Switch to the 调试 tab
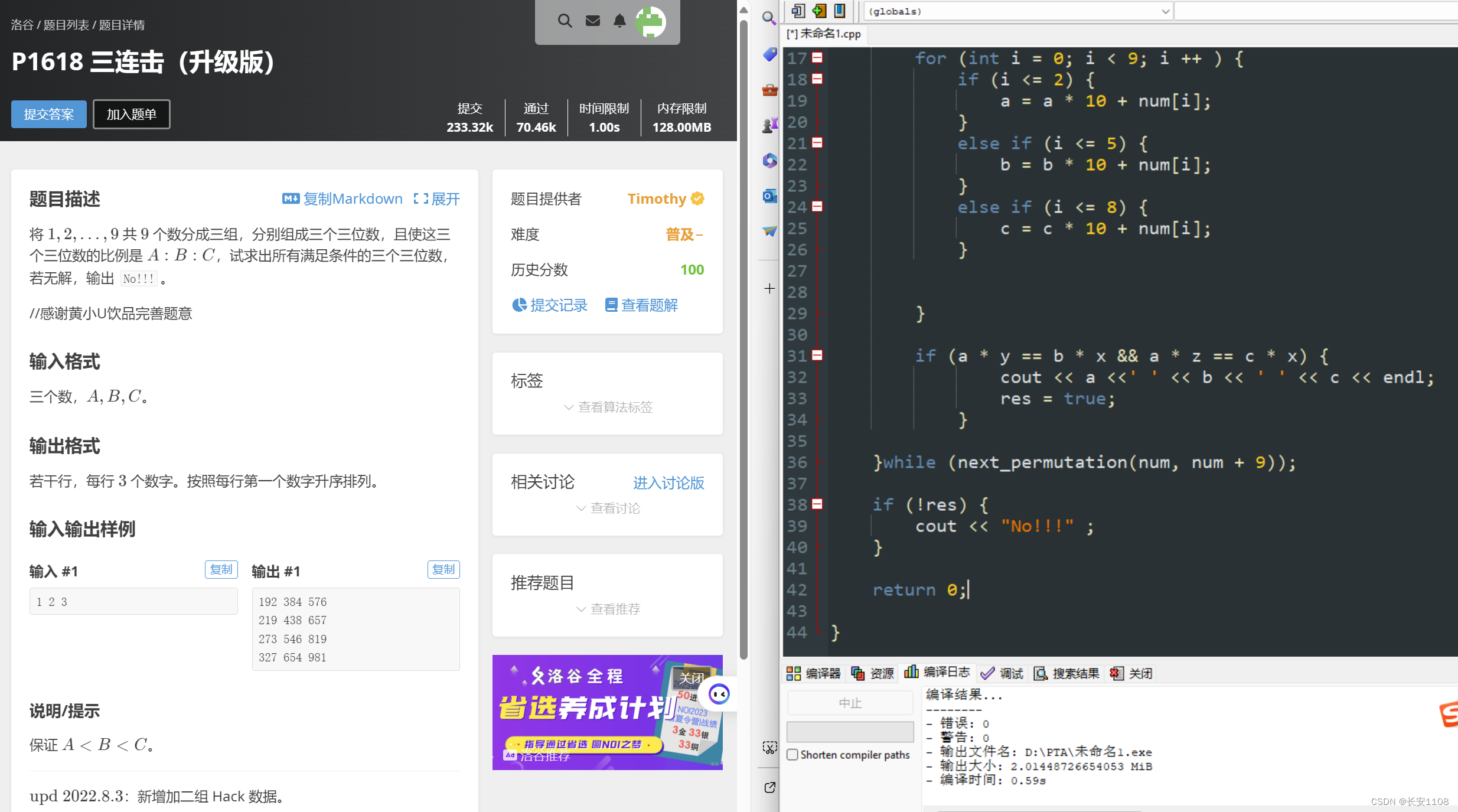1458x812 pixels. tap(1002, 673)
